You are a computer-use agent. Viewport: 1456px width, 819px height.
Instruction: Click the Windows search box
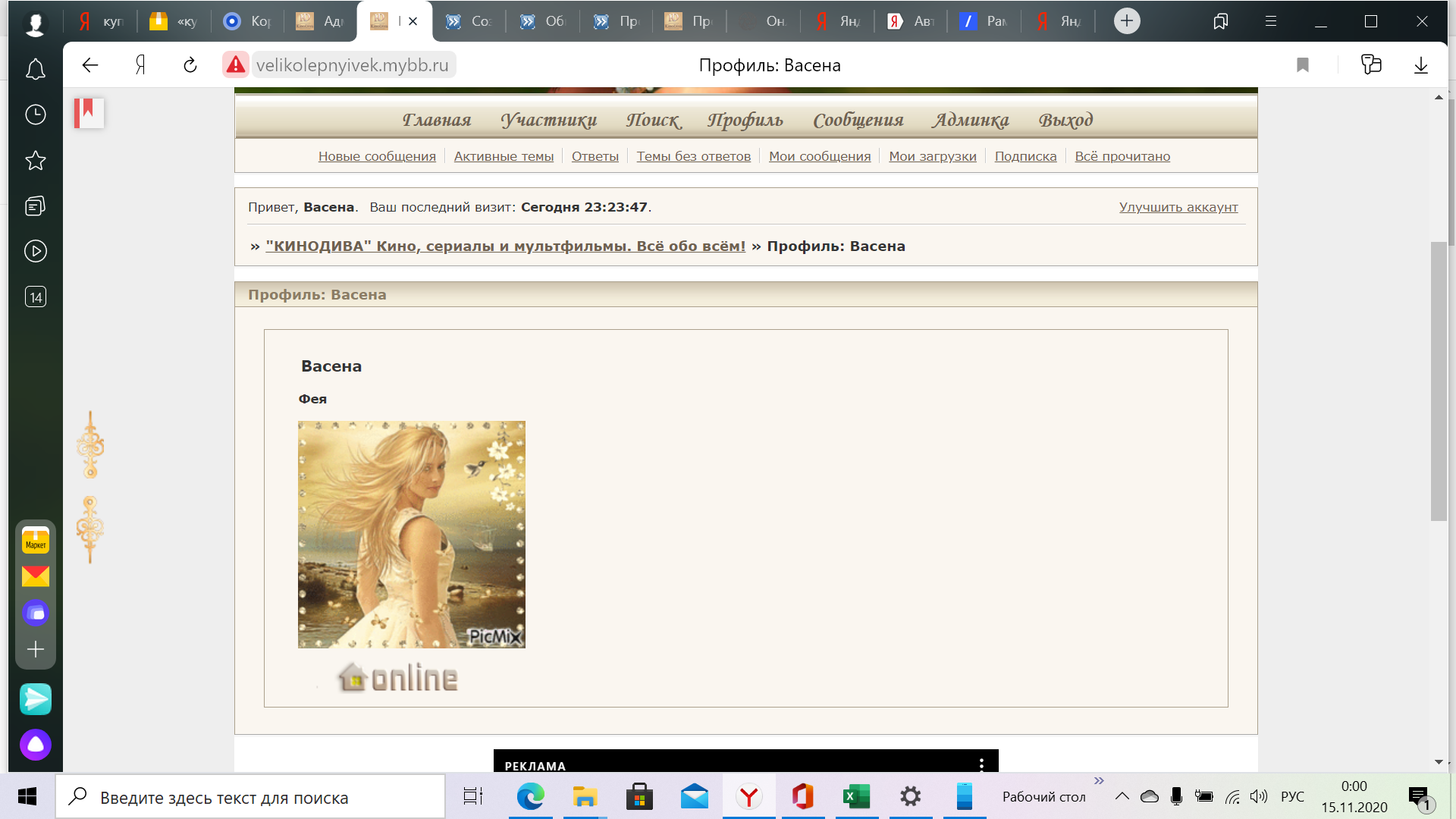250,797
